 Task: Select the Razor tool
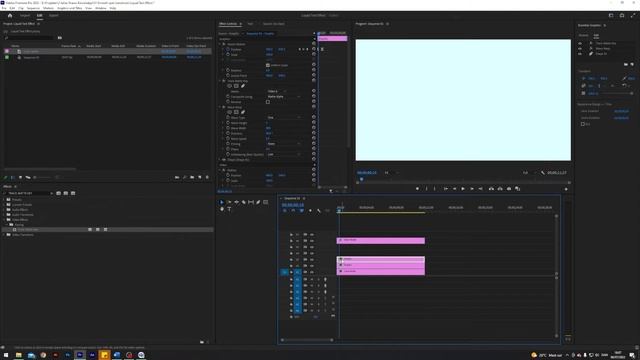click(244, 202)
